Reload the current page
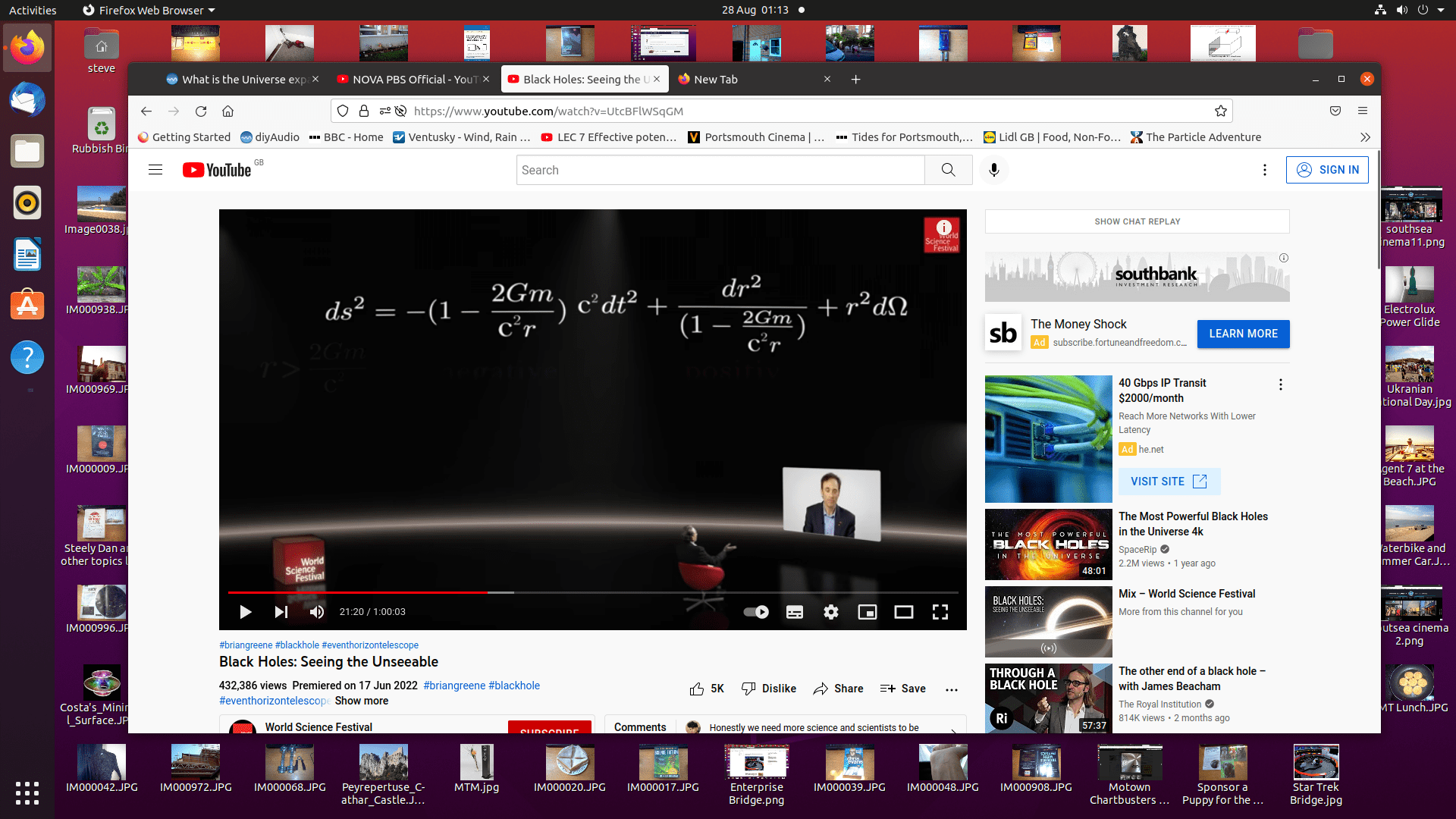Image resolution: width=1456 pixels, height=819 pixels. (x=201, y=111)
